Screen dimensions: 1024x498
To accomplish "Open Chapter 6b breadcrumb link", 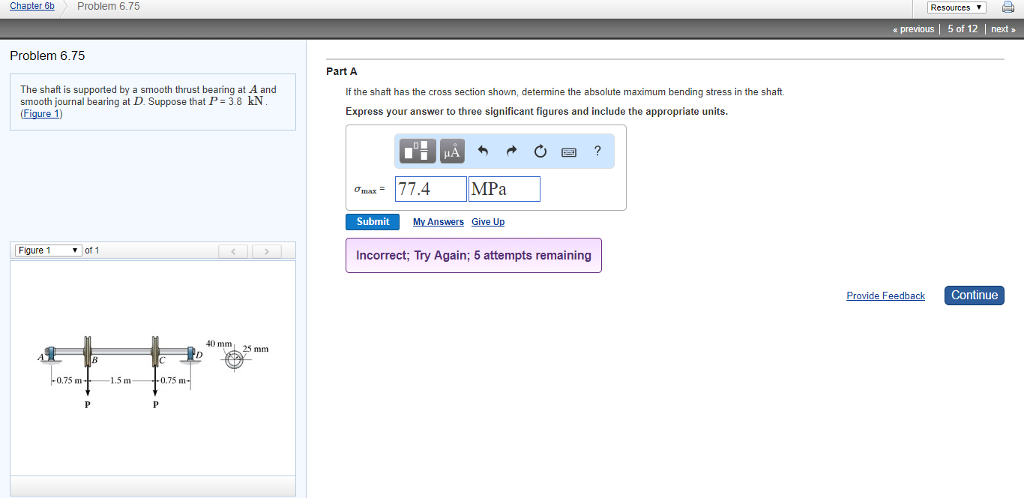I will pyautogui.click(x=32, y=6).
